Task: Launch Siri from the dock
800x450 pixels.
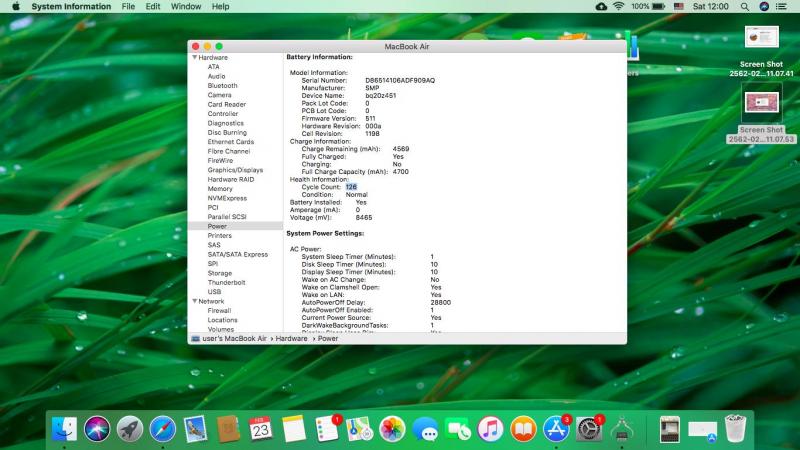Action: (97, 429)
